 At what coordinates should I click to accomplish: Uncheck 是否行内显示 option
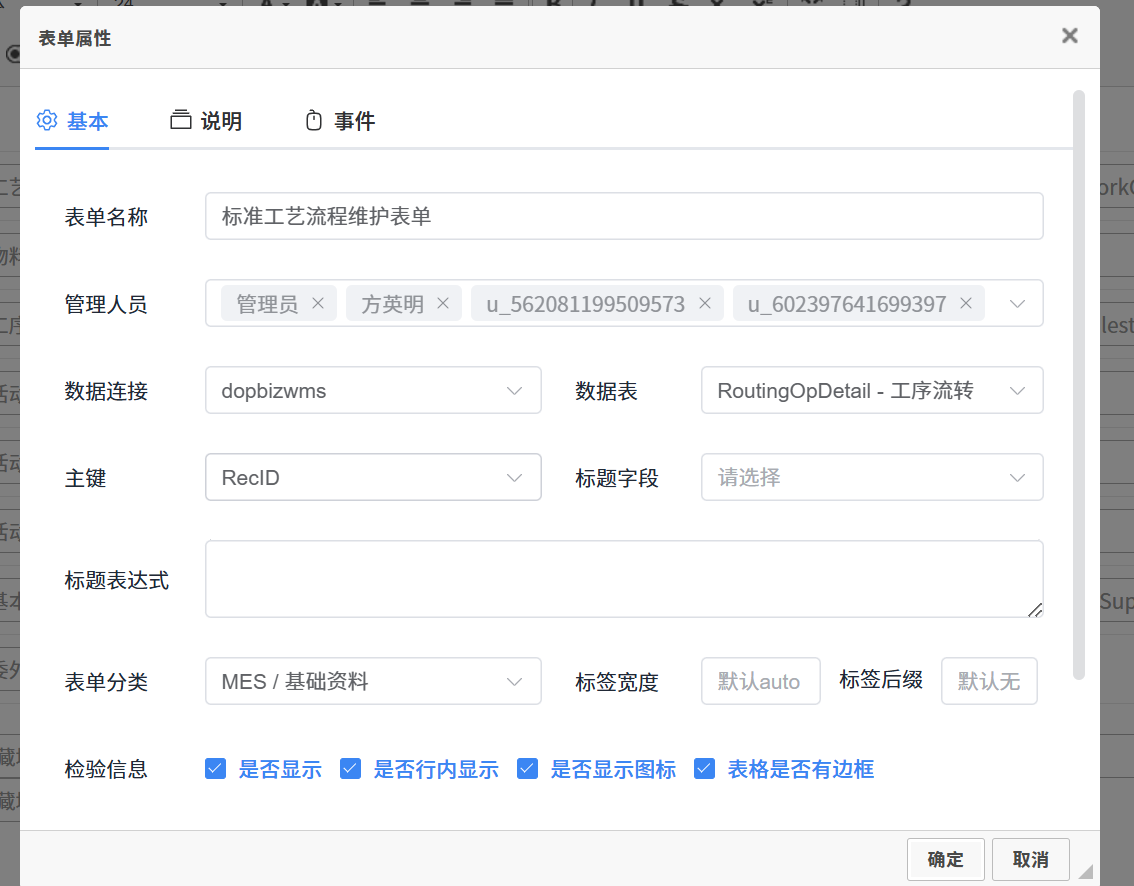pos(350,769)
